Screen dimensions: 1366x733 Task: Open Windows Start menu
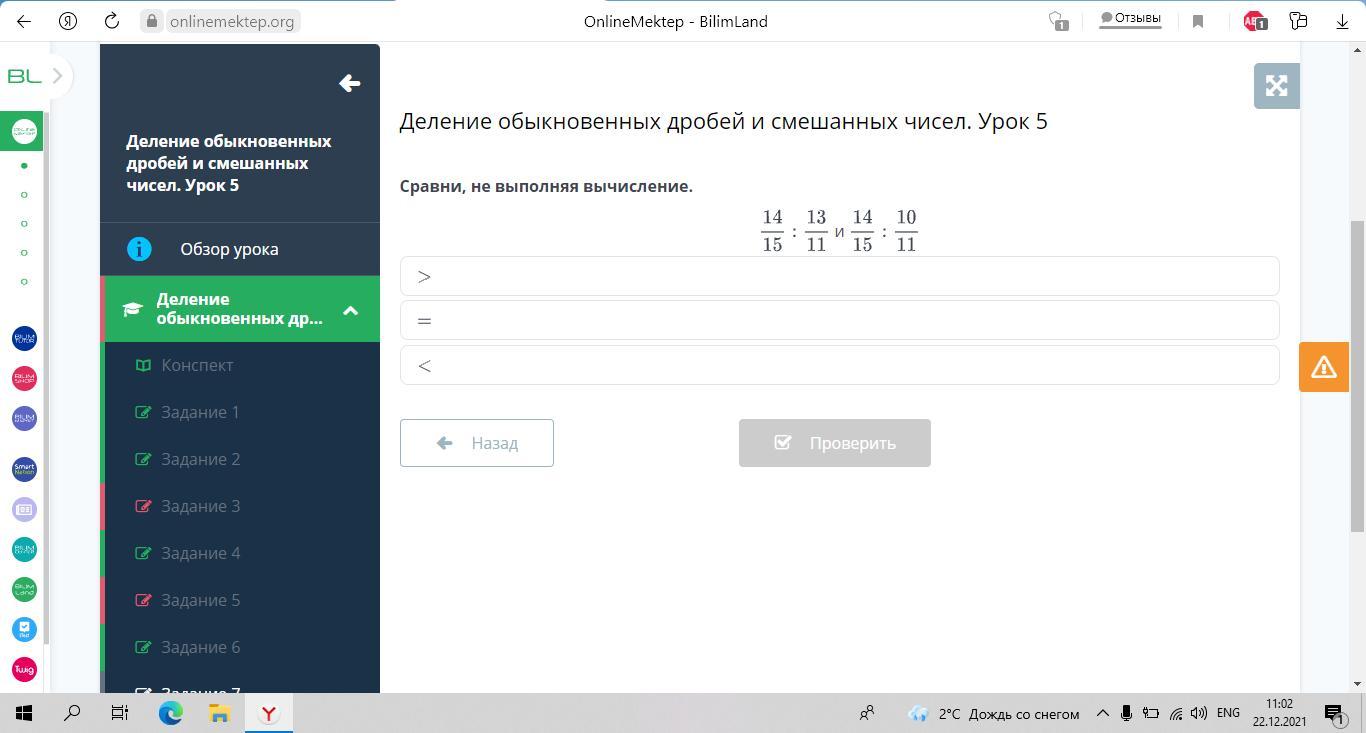24,713
